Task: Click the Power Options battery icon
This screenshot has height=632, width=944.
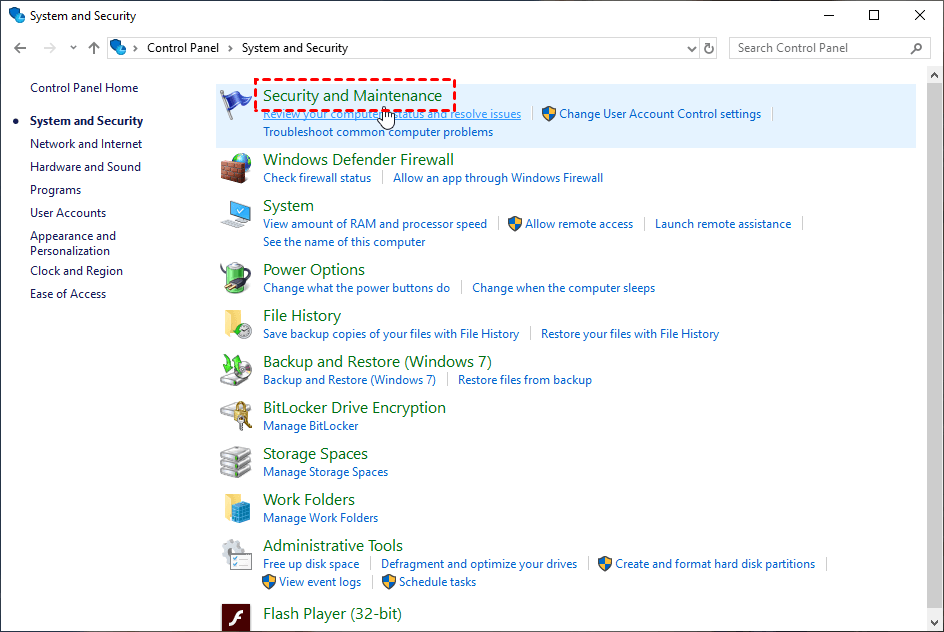Action: 235,278
